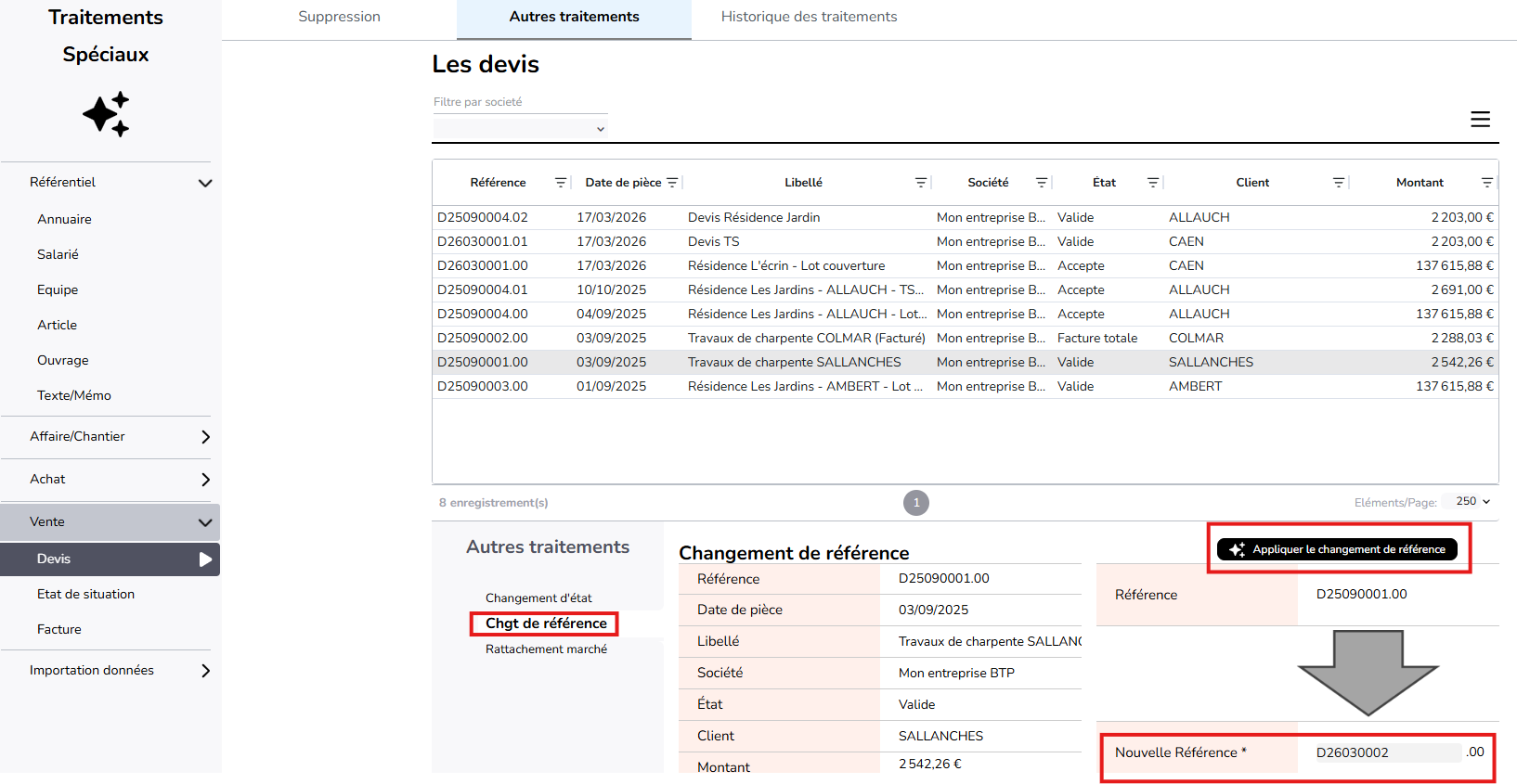Screen dimensions: 1517x784
Task: Open the Historique des traitements tab
Action: (x=809, y=17)
